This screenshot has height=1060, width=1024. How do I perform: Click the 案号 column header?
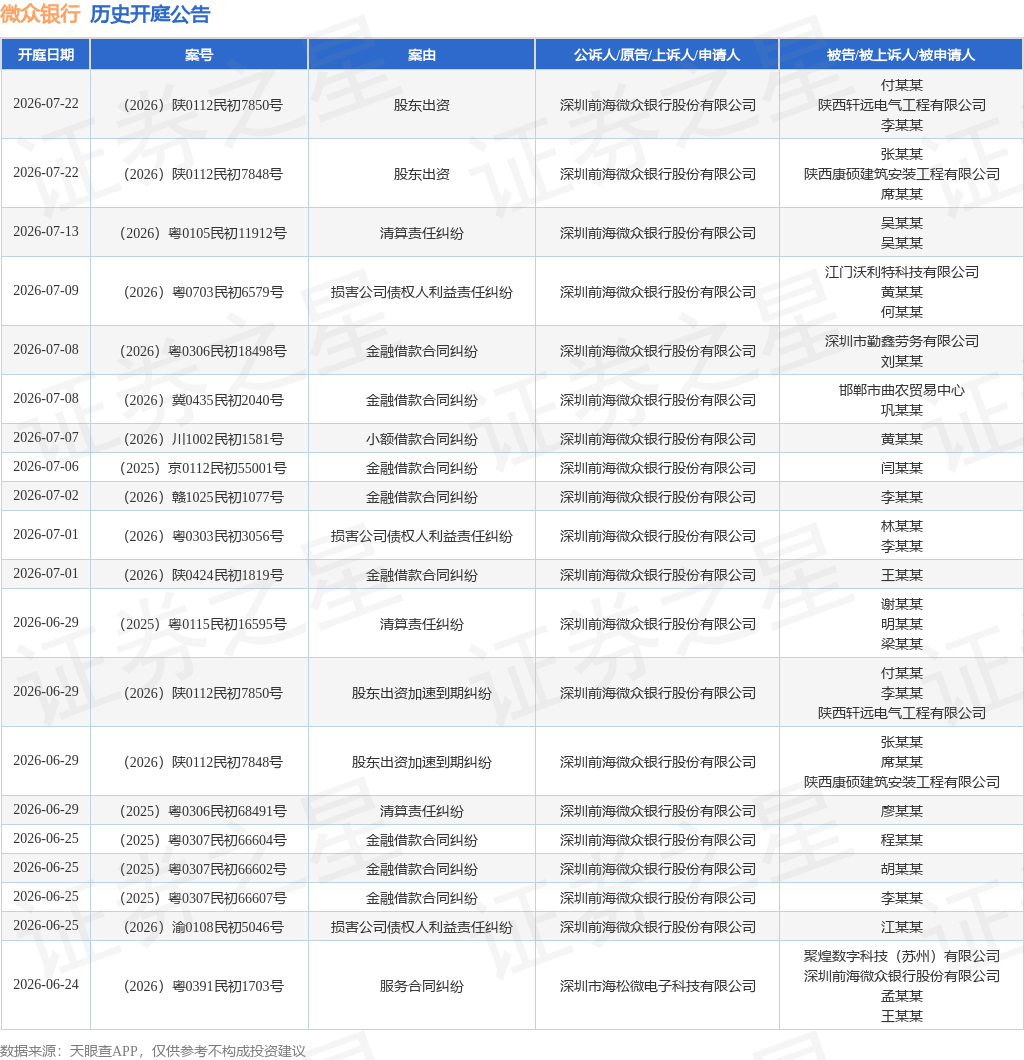pos(199,55)
